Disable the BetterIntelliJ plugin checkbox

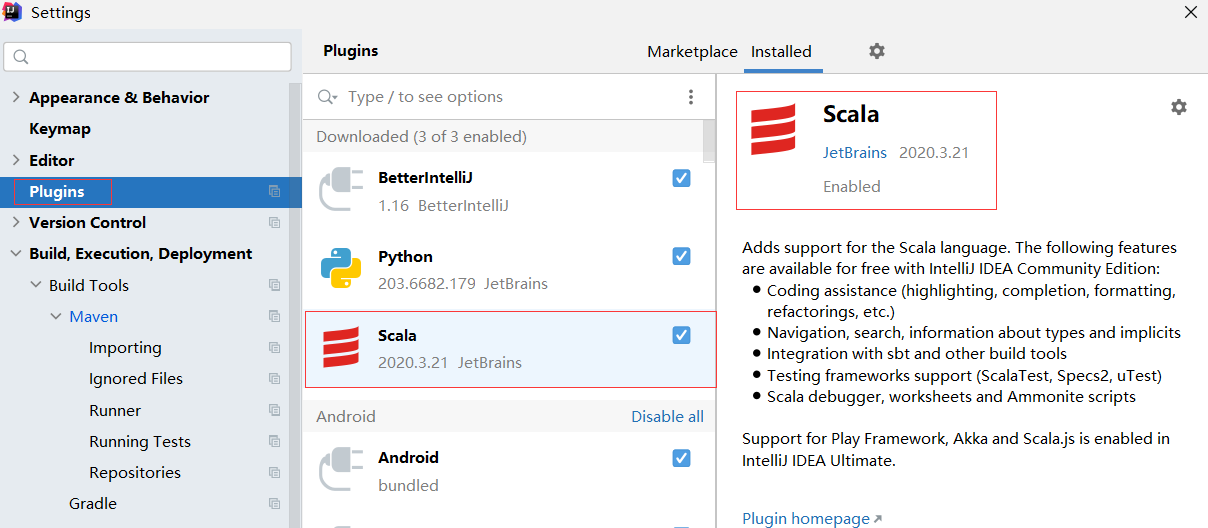pyautogui.click(x=681, y=178)
